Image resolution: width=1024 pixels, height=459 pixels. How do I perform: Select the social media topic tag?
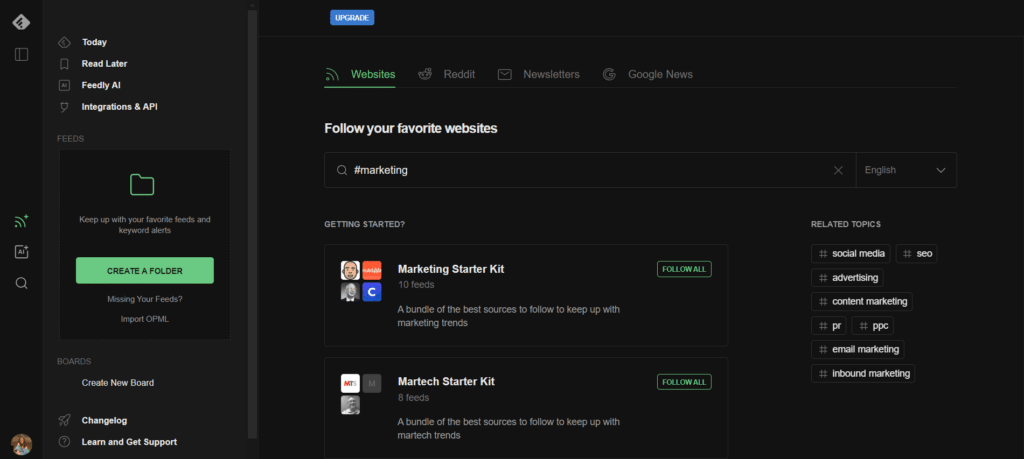click(851, 253)
